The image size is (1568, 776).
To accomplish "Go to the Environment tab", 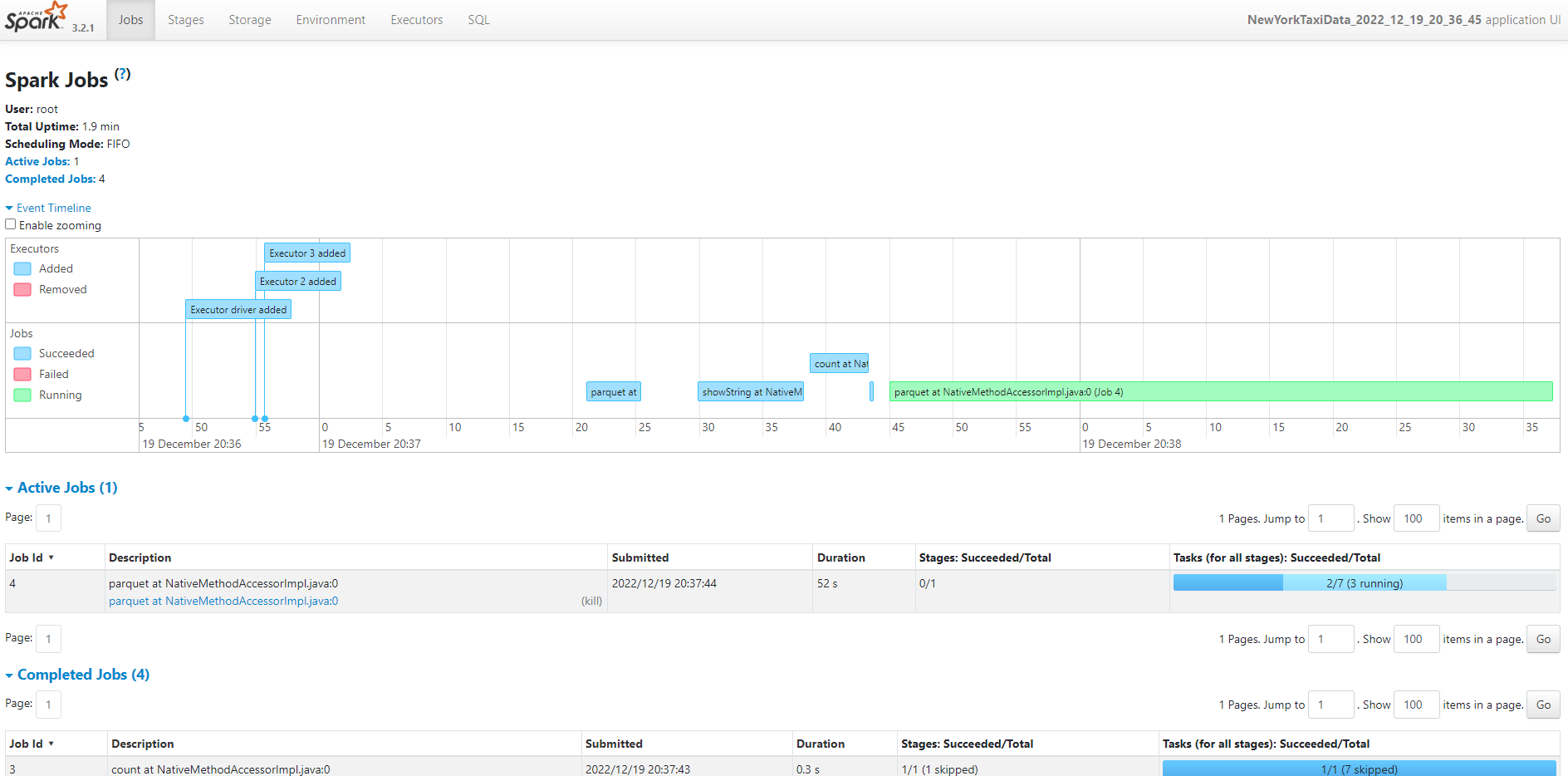I will [331, 20].
